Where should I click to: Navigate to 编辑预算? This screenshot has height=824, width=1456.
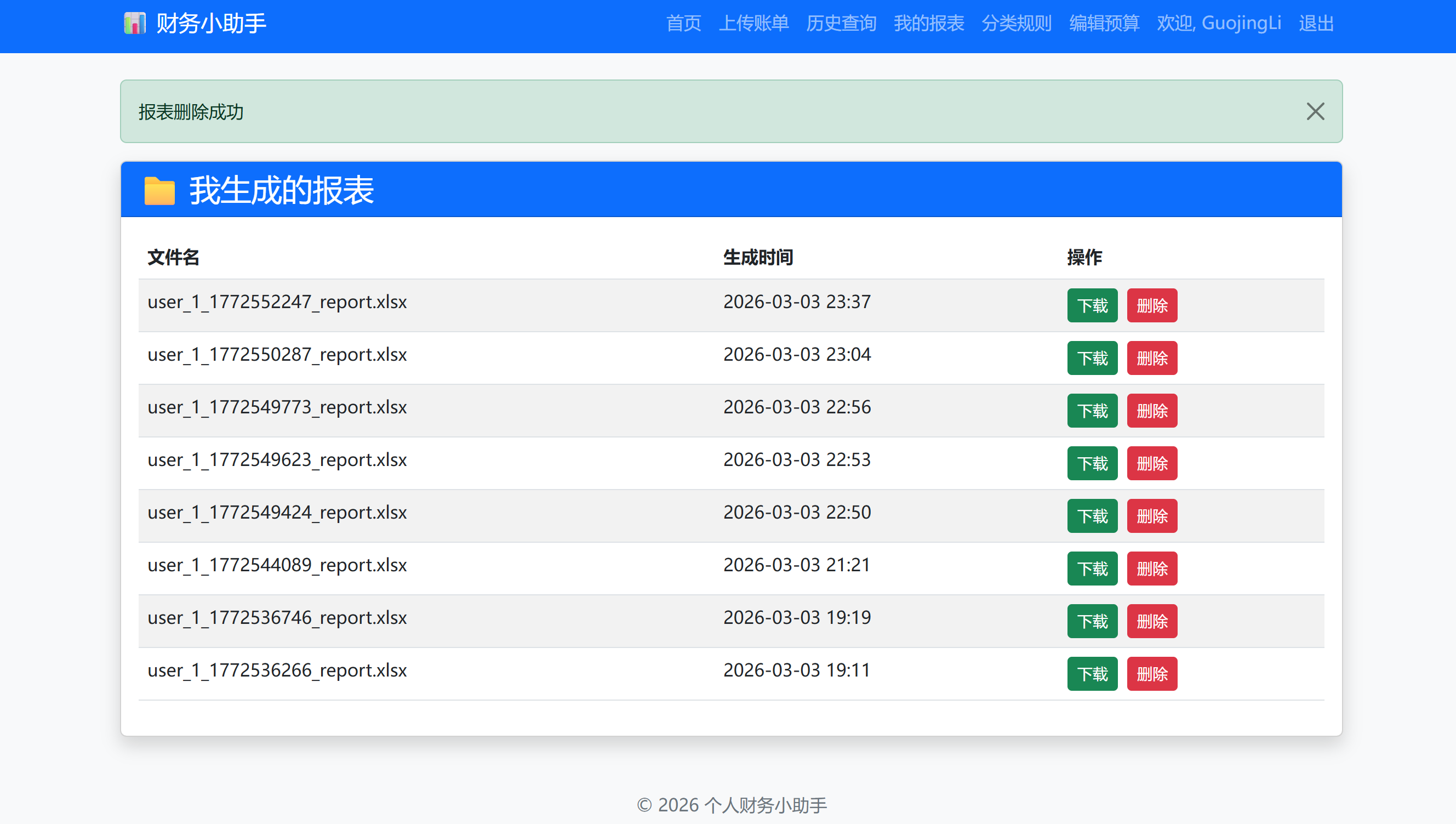tap(1104, 23)
